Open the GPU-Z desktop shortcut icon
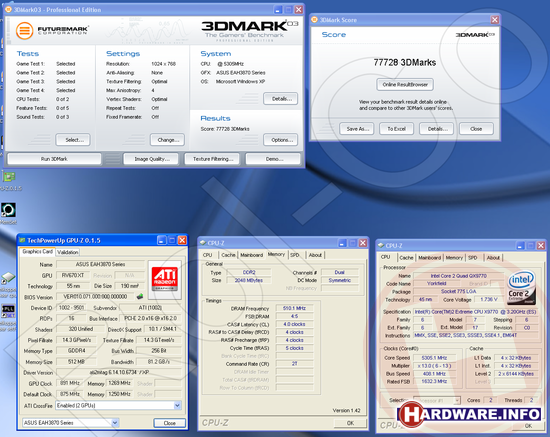This screenshot has width=550, height=437. coord(9,177)
